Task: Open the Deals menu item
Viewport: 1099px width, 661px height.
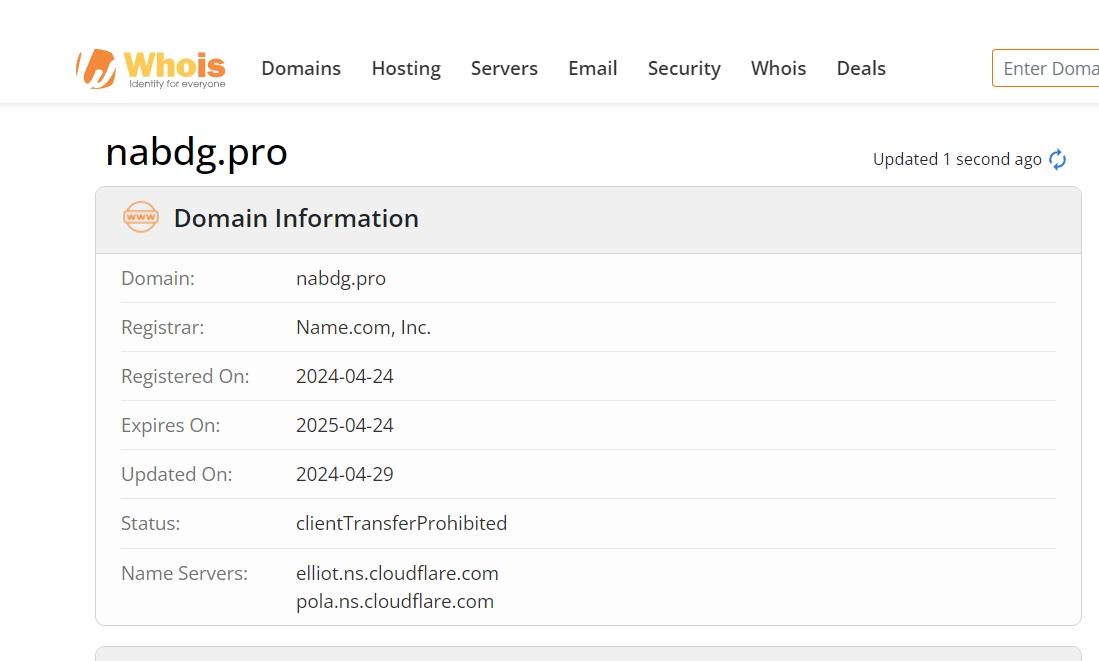Action: 861,68
